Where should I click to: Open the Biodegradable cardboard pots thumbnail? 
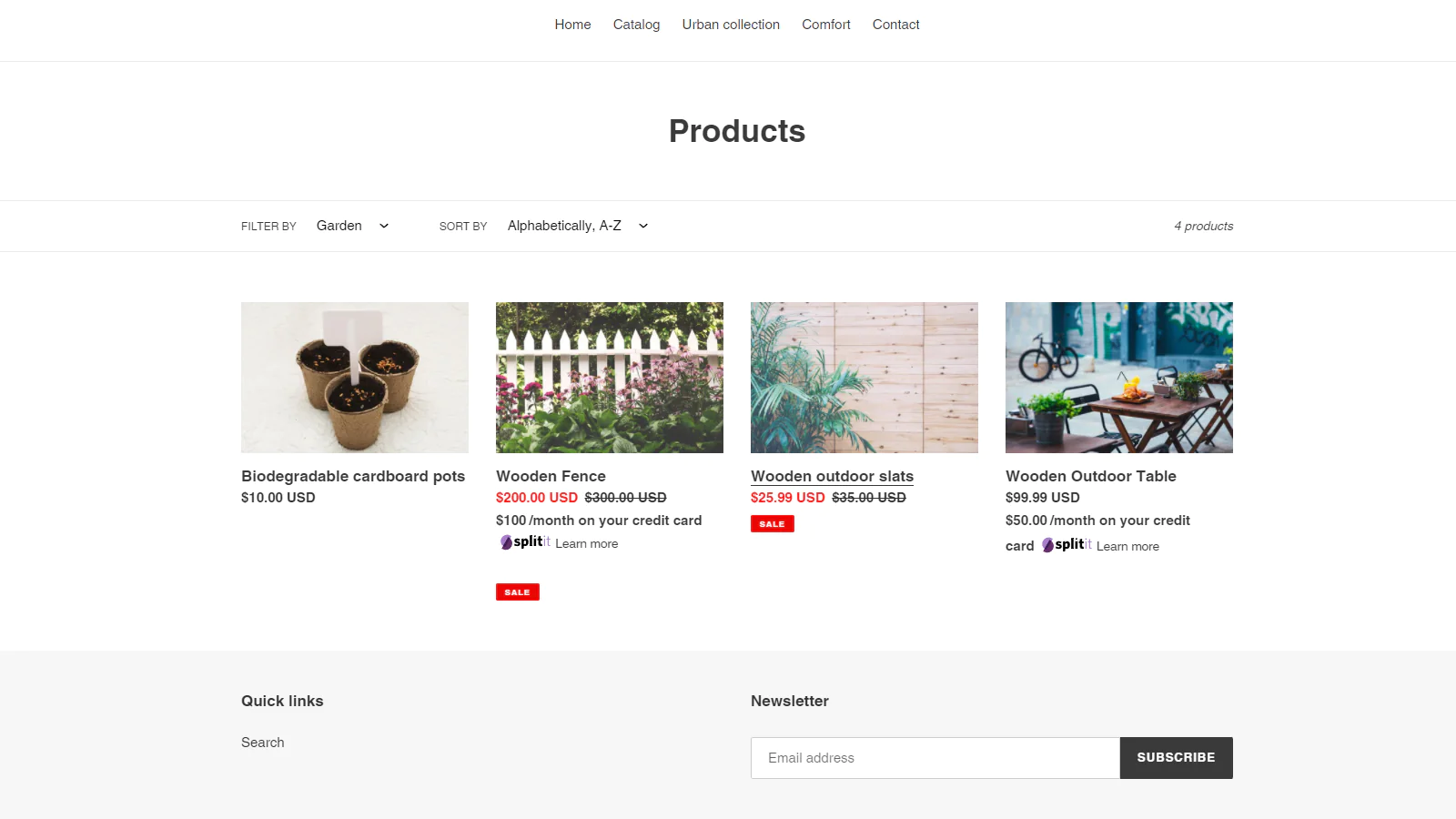(x=355, y=378)
